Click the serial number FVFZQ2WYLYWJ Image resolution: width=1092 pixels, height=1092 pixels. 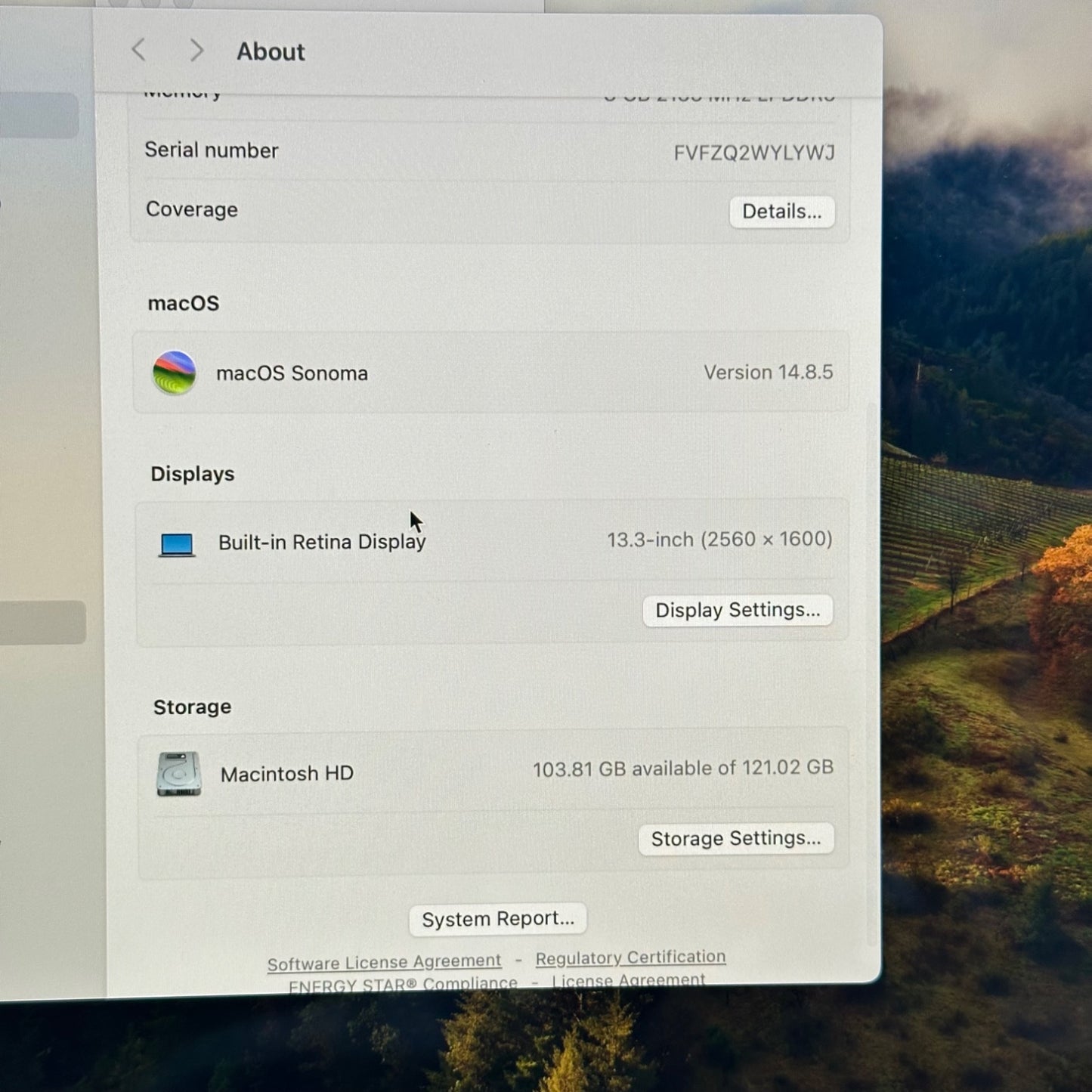click(x=754, y=153)
